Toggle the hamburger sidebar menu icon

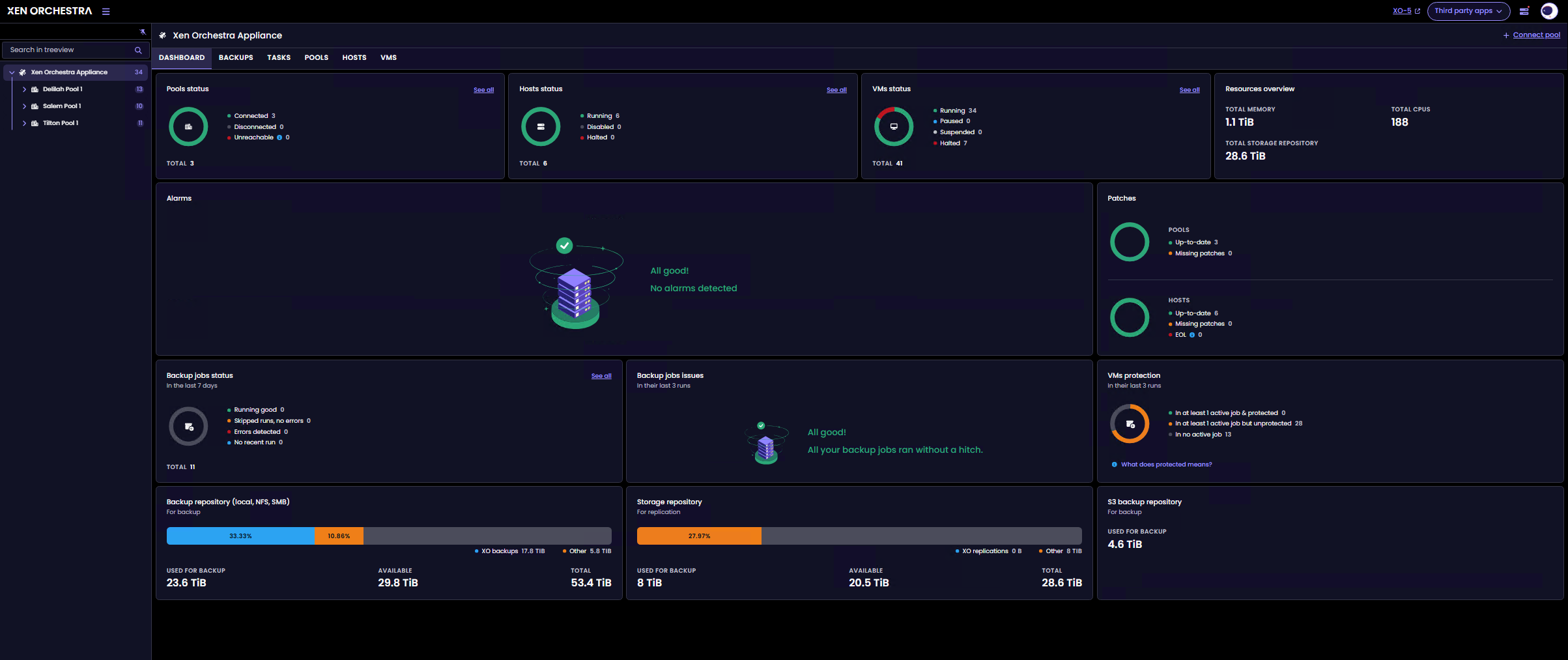pyautogui.click(x=106, y=11)
